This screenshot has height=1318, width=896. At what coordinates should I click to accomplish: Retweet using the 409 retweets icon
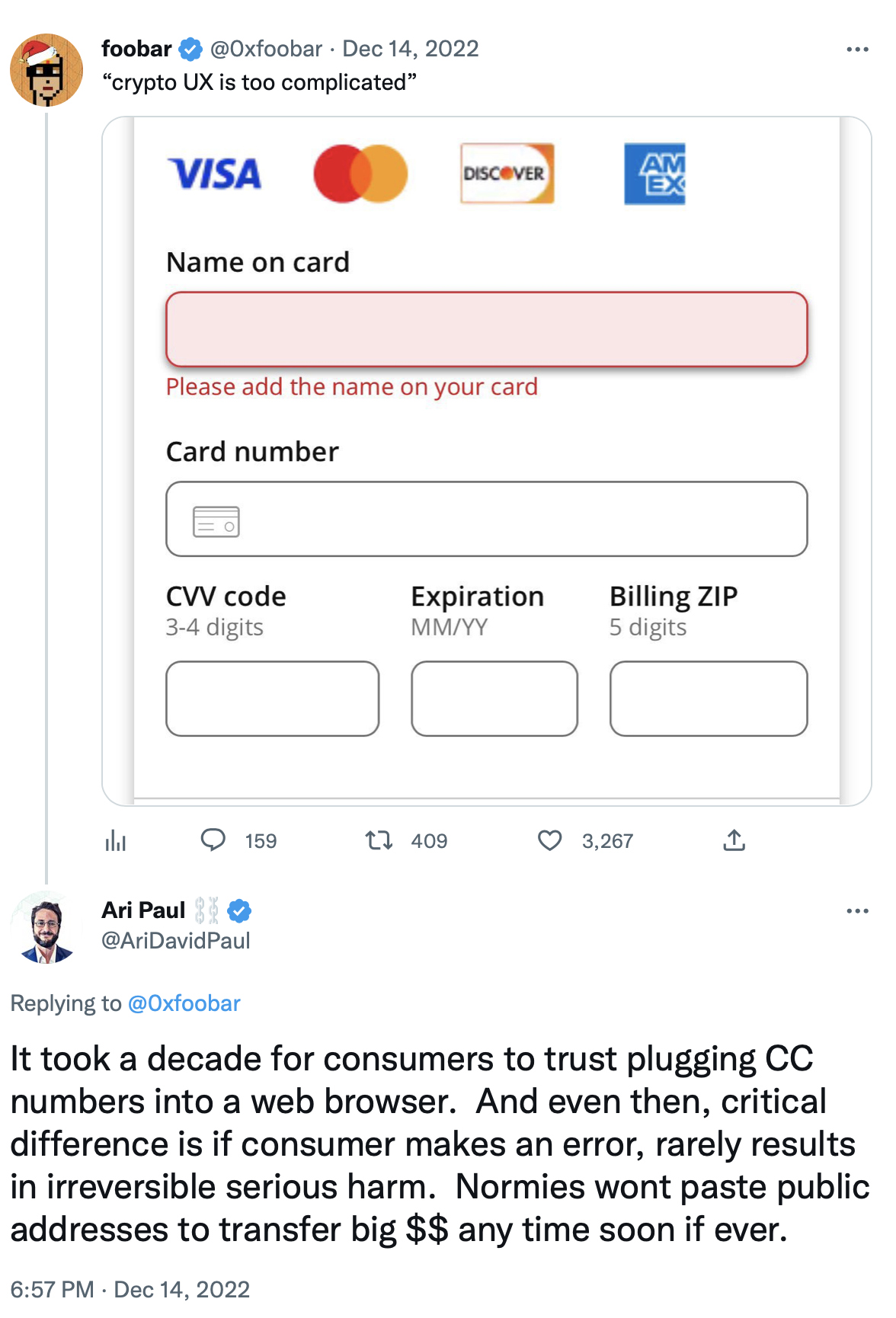[379, 840]
